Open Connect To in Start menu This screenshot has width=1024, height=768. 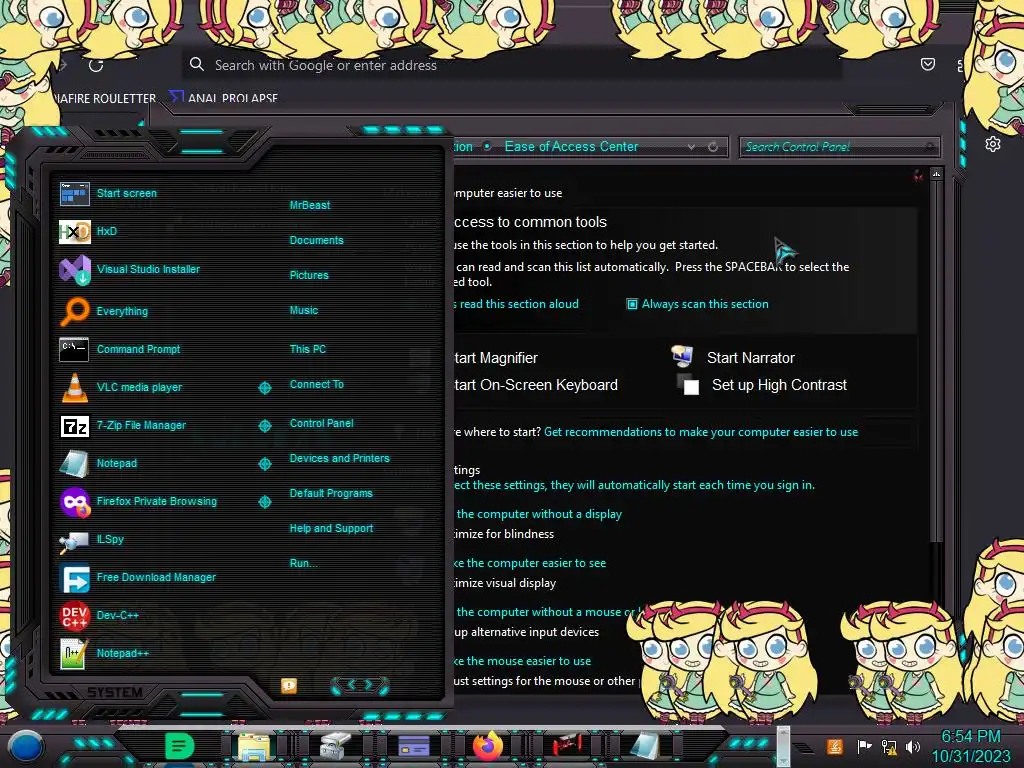[316, 385]
